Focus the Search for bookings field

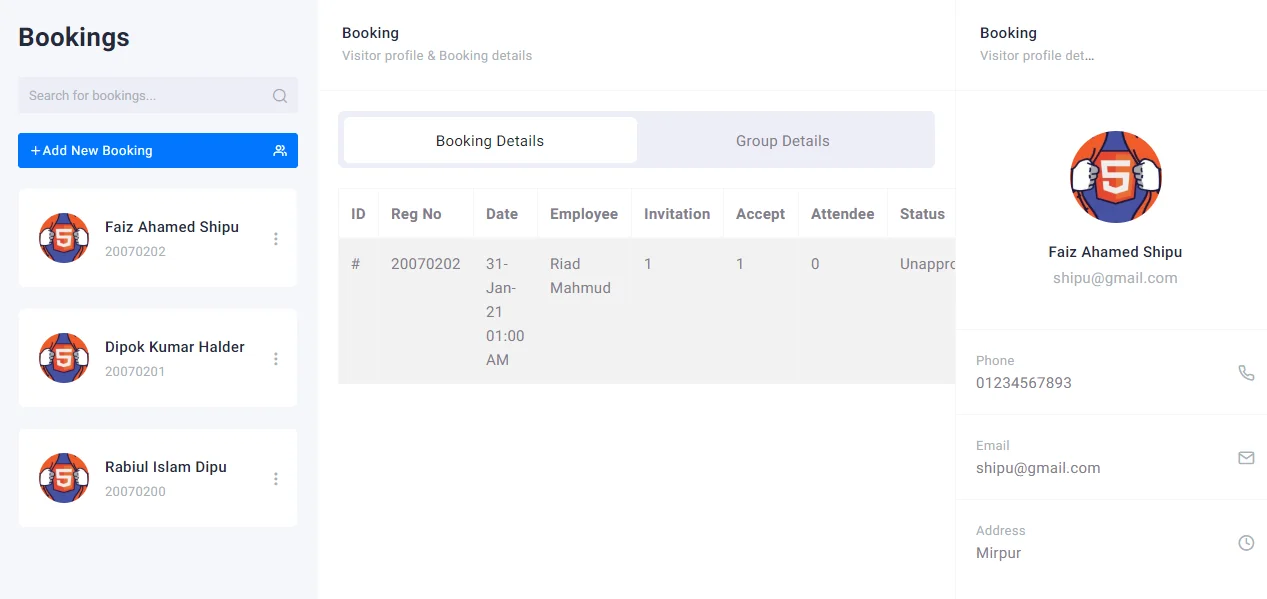pos(145,96)
